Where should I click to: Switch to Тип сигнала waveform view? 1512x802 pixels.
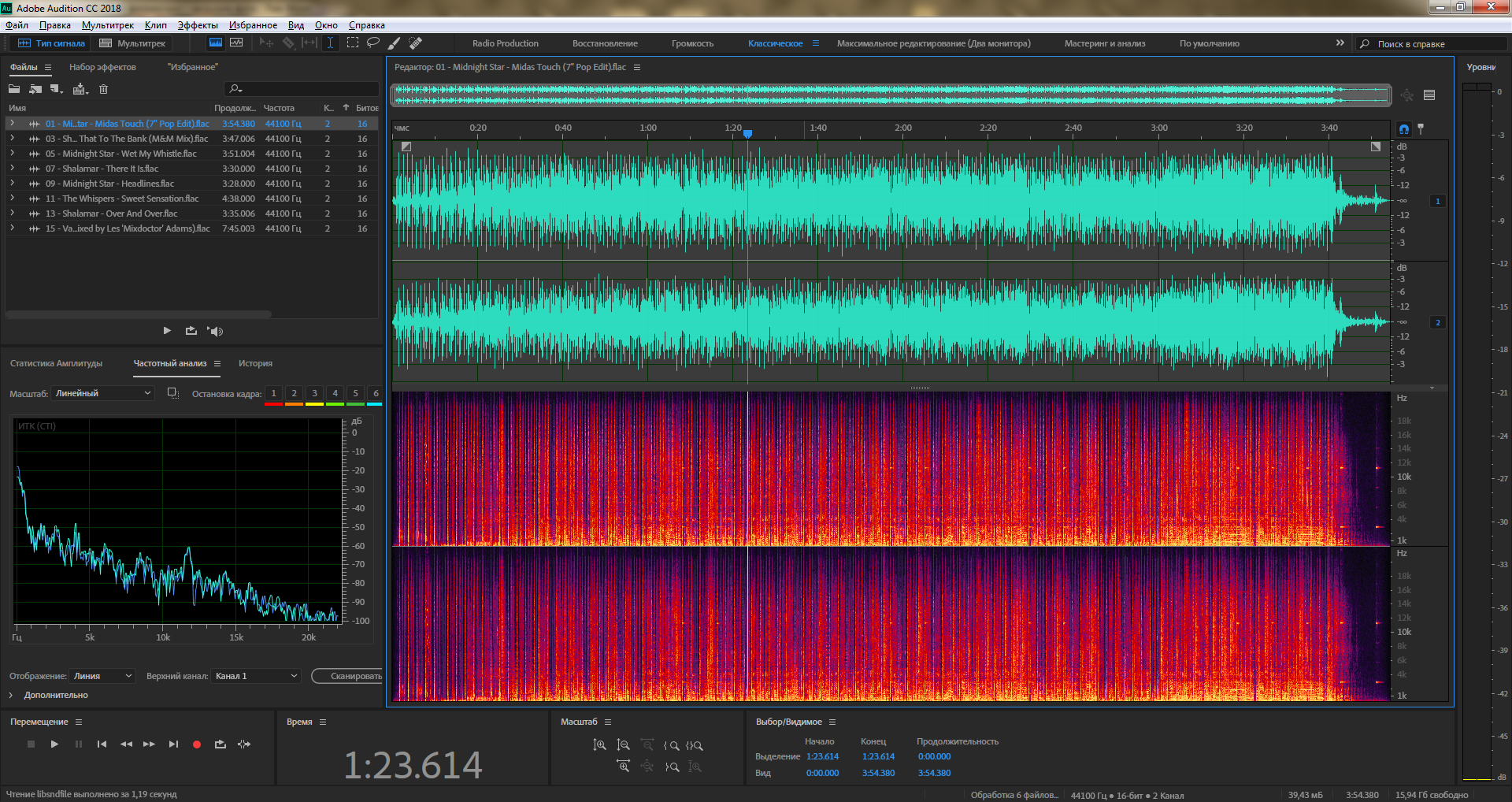tap(51, 43)
